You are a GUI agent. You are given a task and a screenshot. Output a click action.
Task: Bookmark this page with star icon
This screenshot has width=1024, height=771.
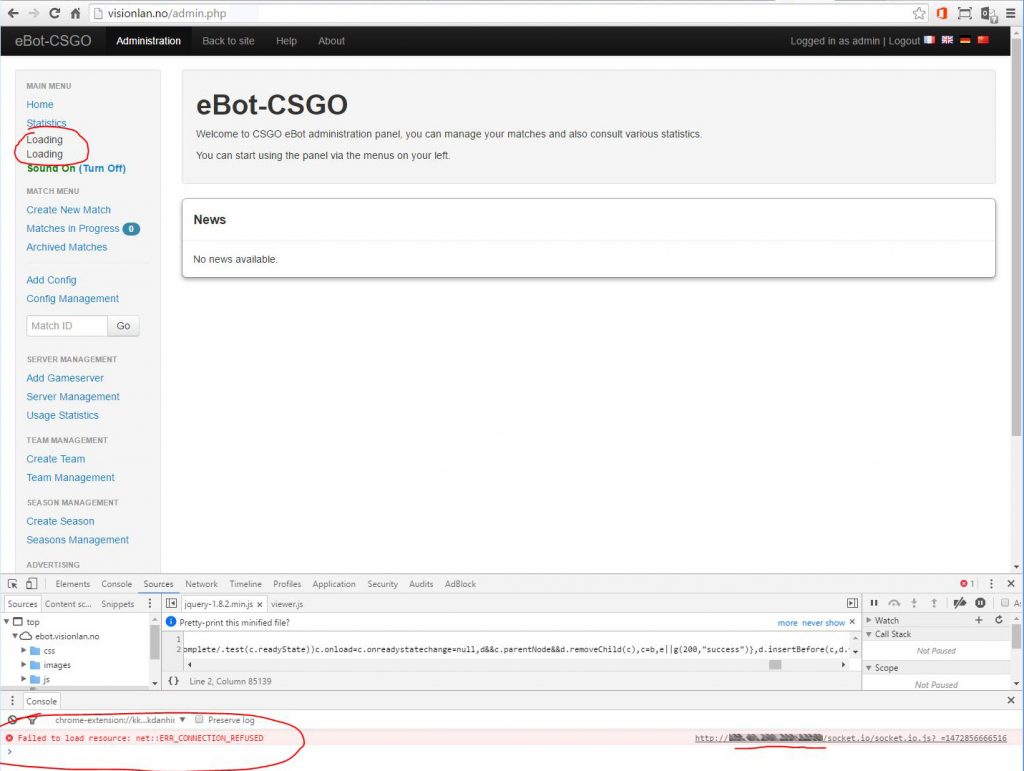[x=919, y=13]
